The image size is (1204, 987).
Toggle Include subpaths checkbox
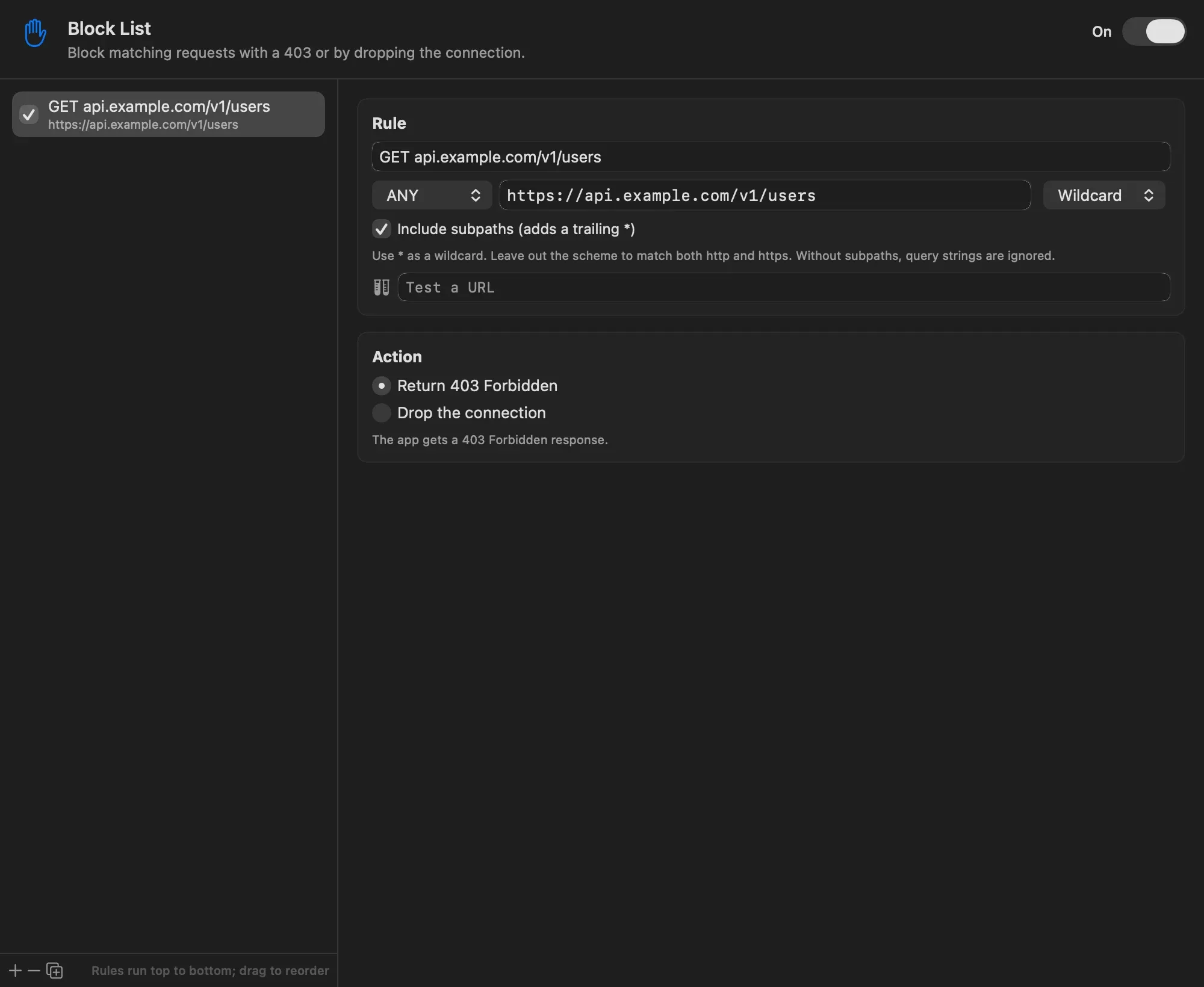tap(382, 229)
